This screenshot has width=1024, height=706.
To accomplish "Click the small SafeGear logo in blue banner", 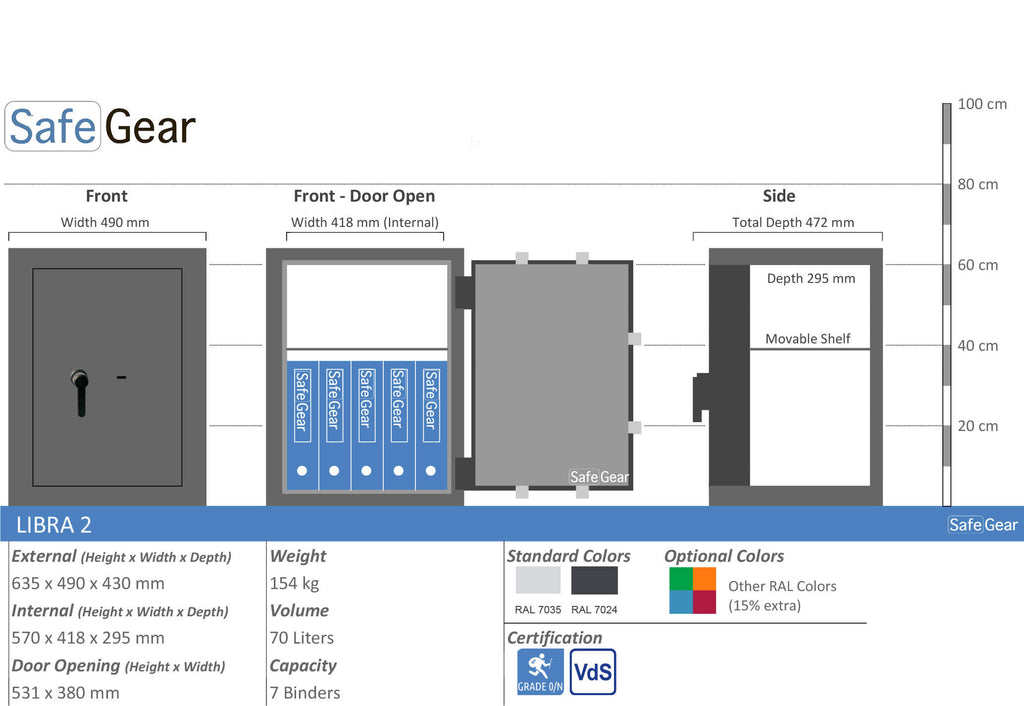I will click(x=982, y=524).
